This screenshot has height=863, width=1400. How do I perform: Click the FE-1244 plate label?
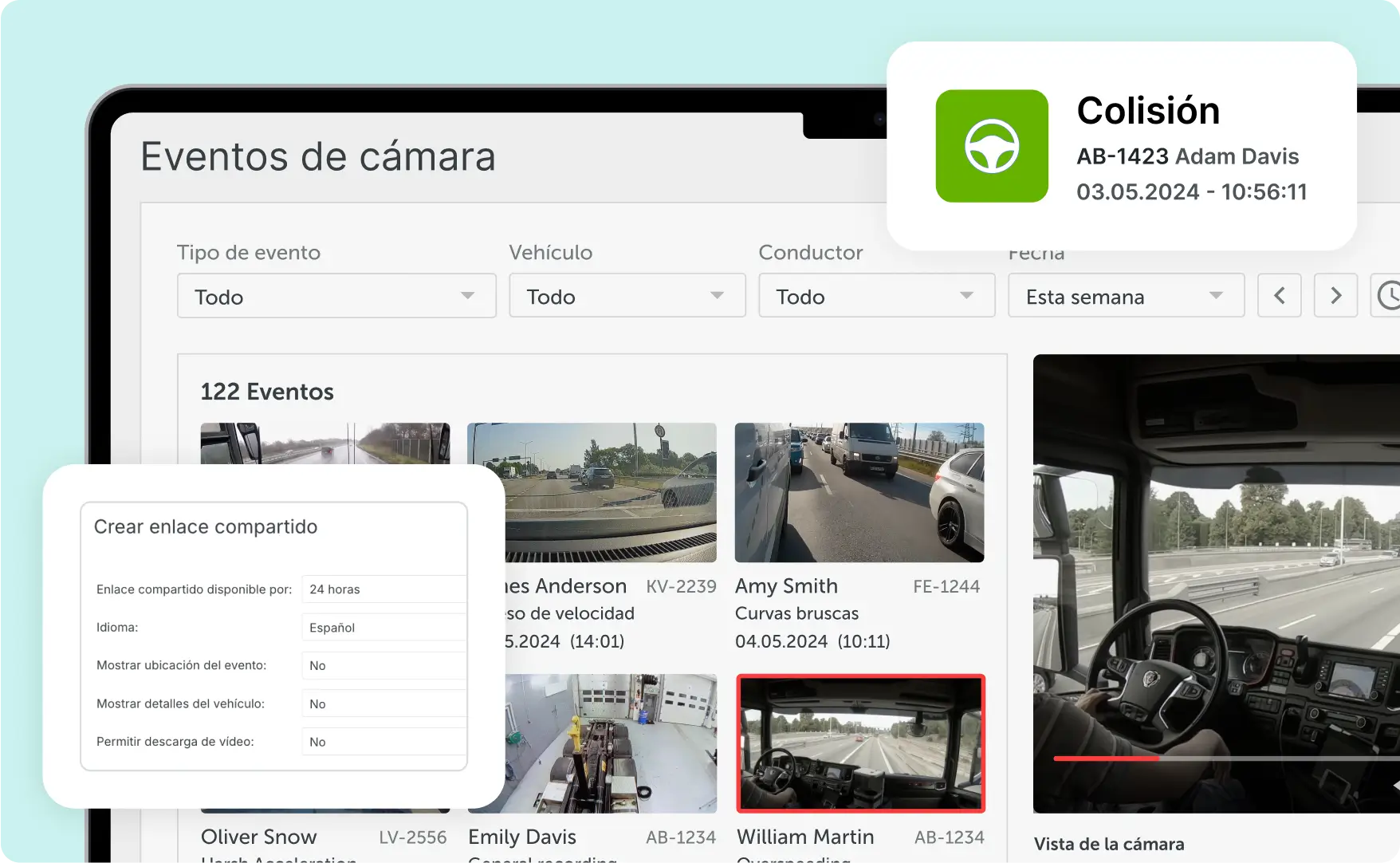click(x=946, y=586)
